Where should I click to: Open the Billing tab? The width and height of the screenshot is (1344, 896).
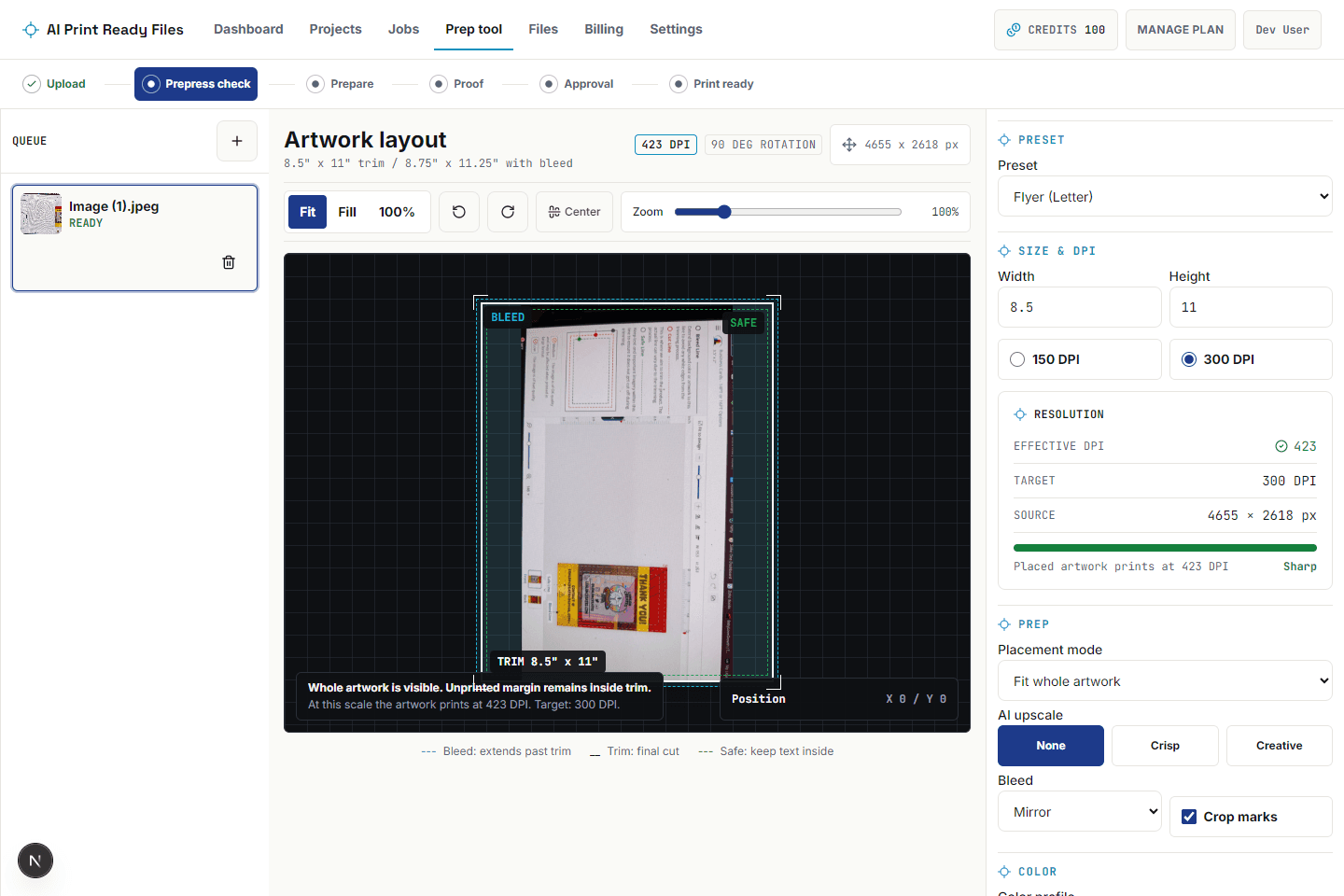click(604, 30)
